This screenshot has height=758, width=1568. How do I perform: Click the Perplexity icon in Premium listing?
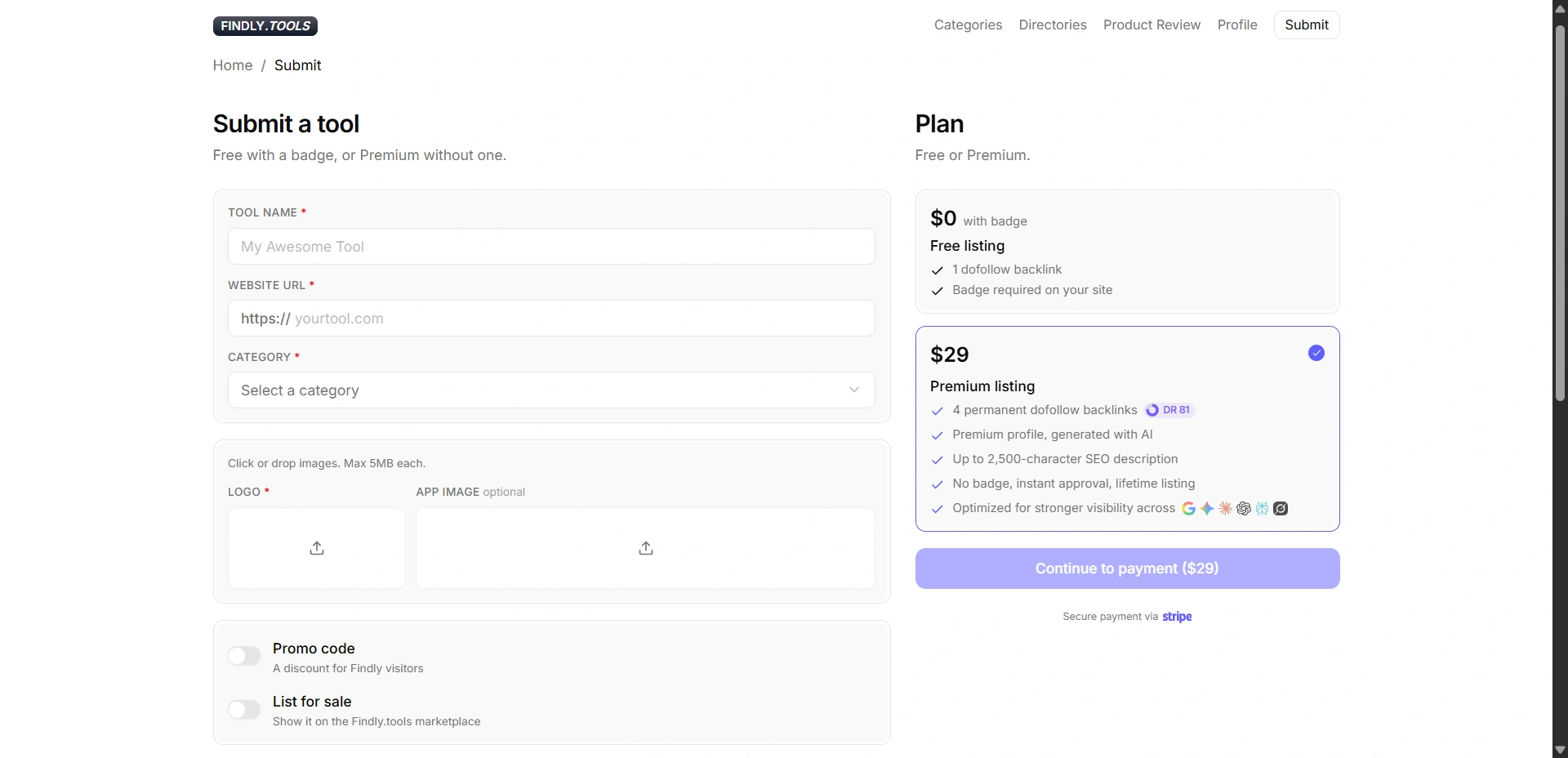(1263, 509)
